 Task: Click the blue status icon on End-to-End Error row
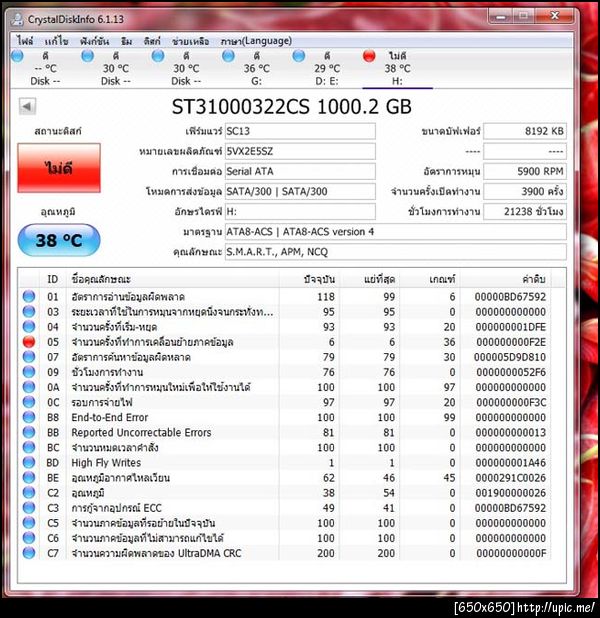pos(29,417)
